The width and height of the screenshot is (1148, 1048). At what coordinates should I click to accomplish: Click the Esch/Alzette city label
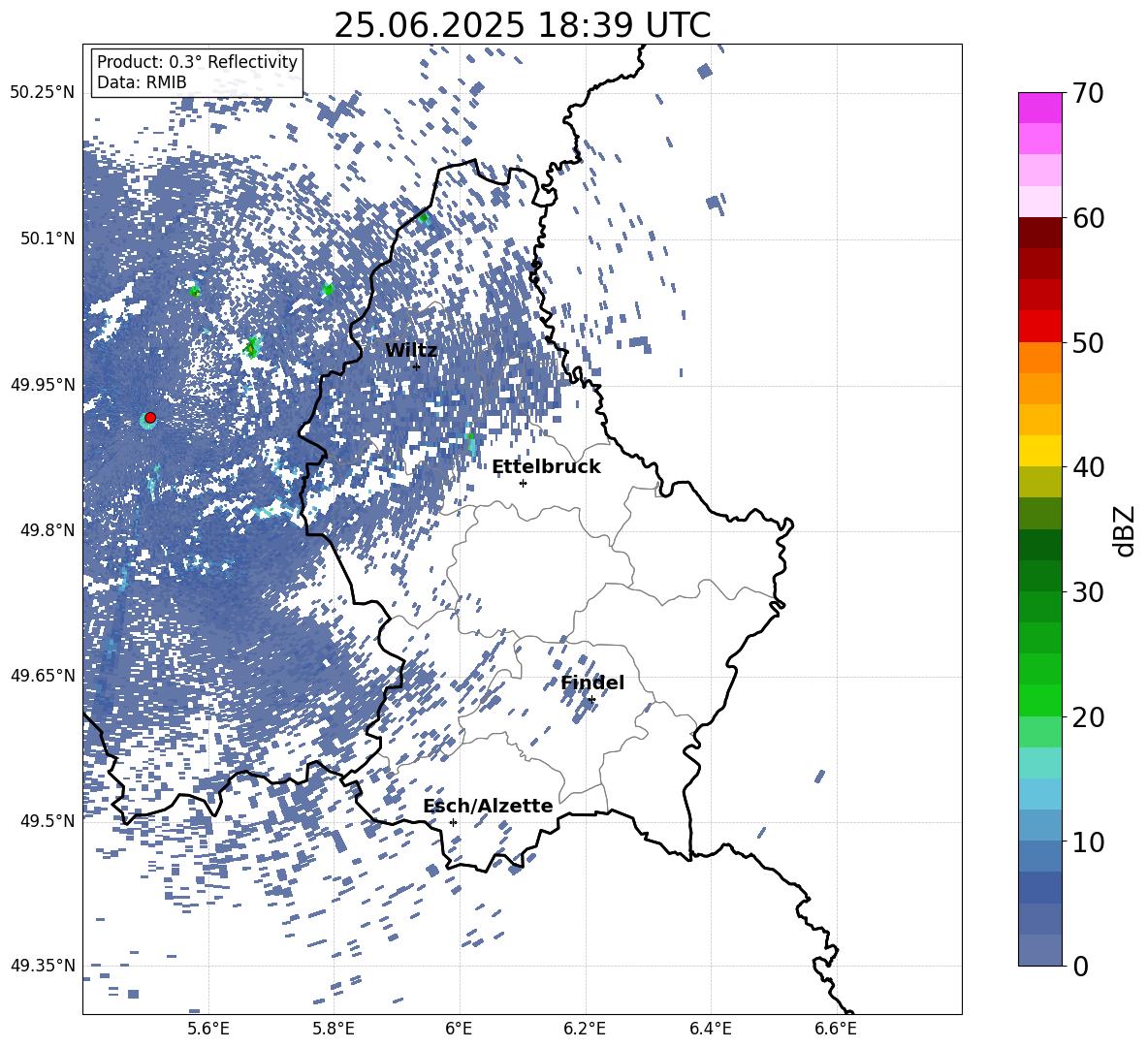[488, 806]
